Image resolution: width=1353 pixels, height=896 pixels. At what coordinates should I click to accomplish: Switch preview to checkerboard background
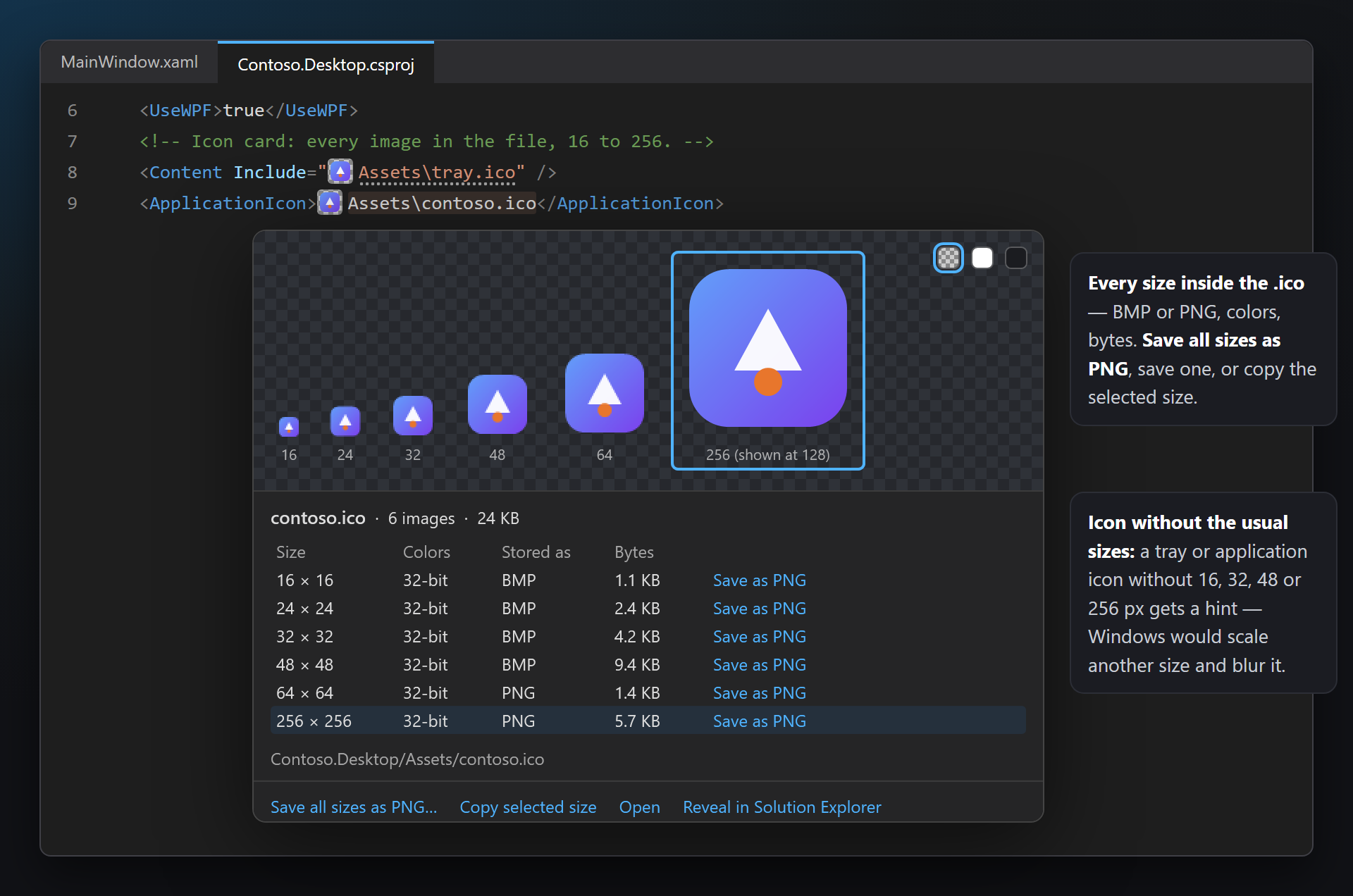(949, 258)
